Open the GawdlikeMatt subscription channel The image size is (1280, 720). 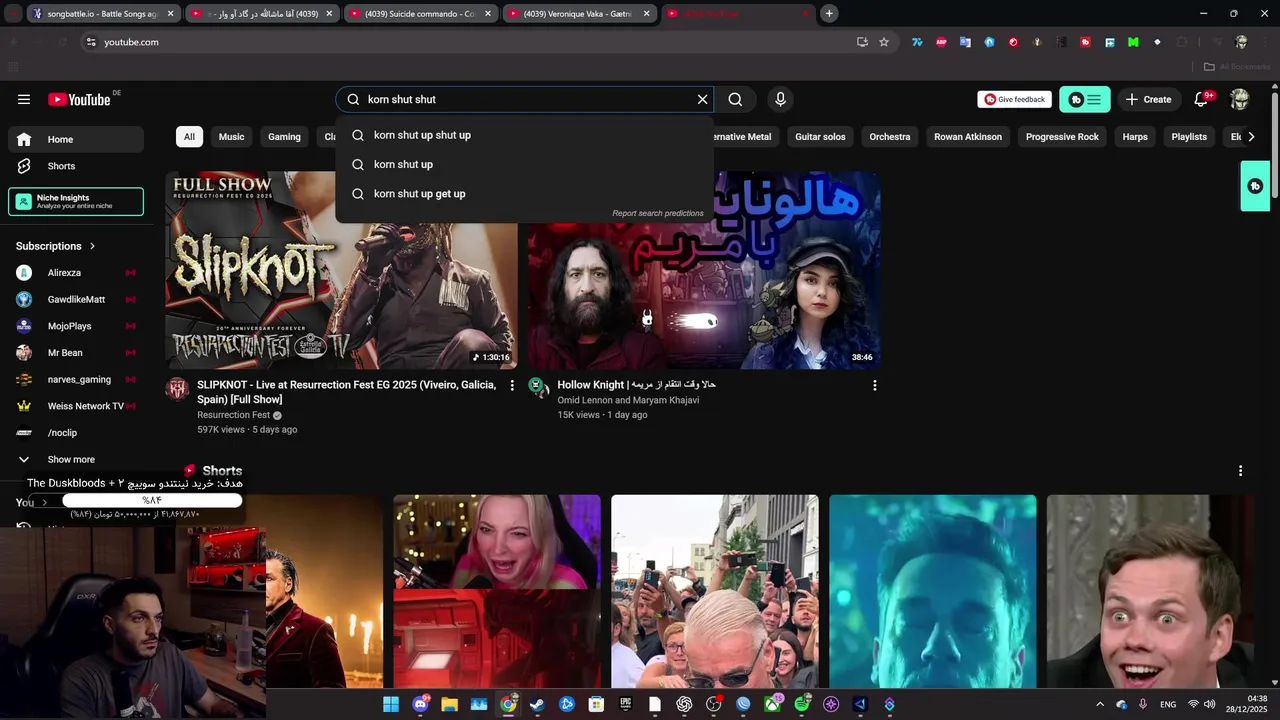pos(76,299)
